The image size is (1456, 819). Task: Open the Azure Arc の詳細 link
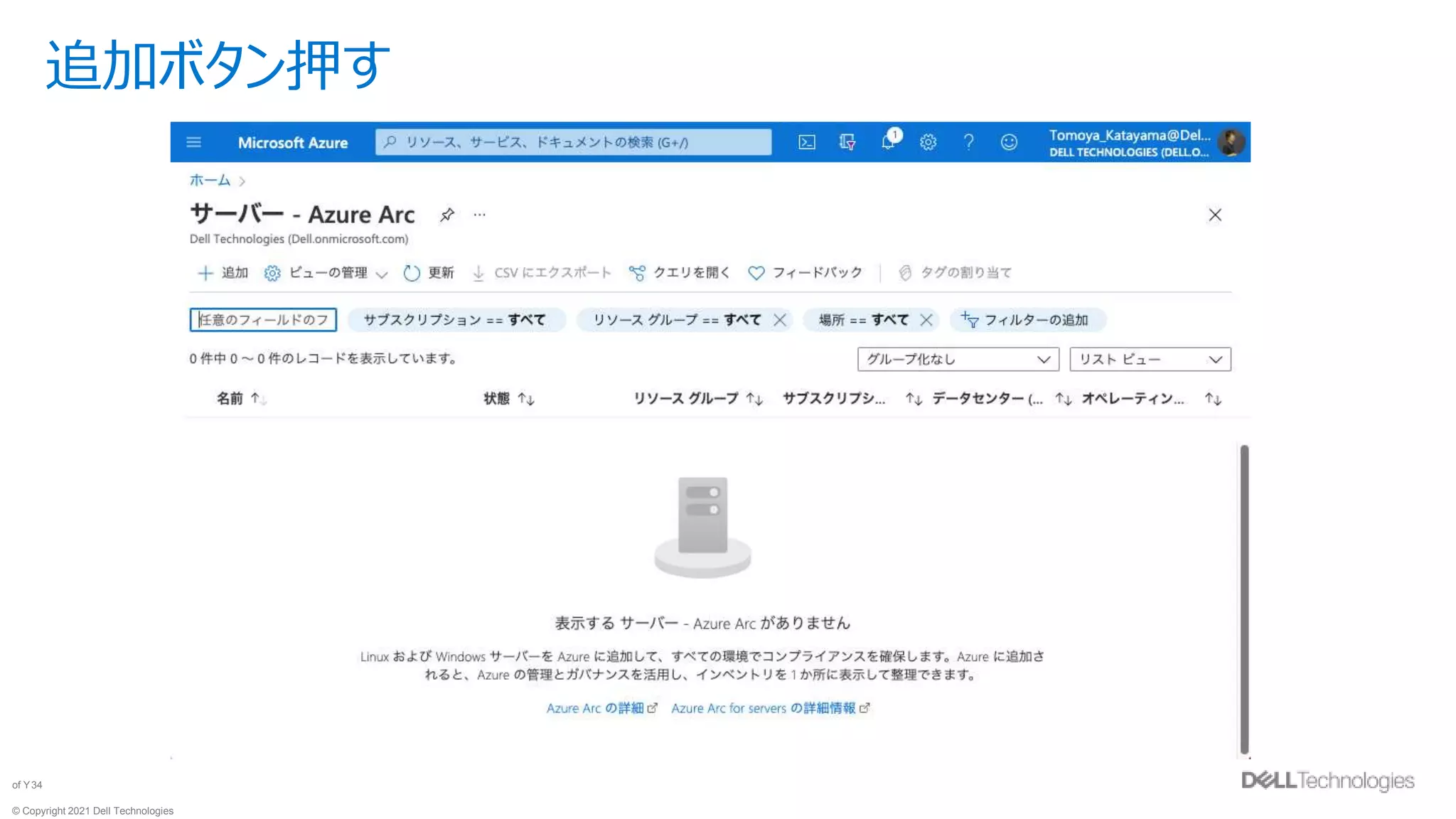(601, 708)
